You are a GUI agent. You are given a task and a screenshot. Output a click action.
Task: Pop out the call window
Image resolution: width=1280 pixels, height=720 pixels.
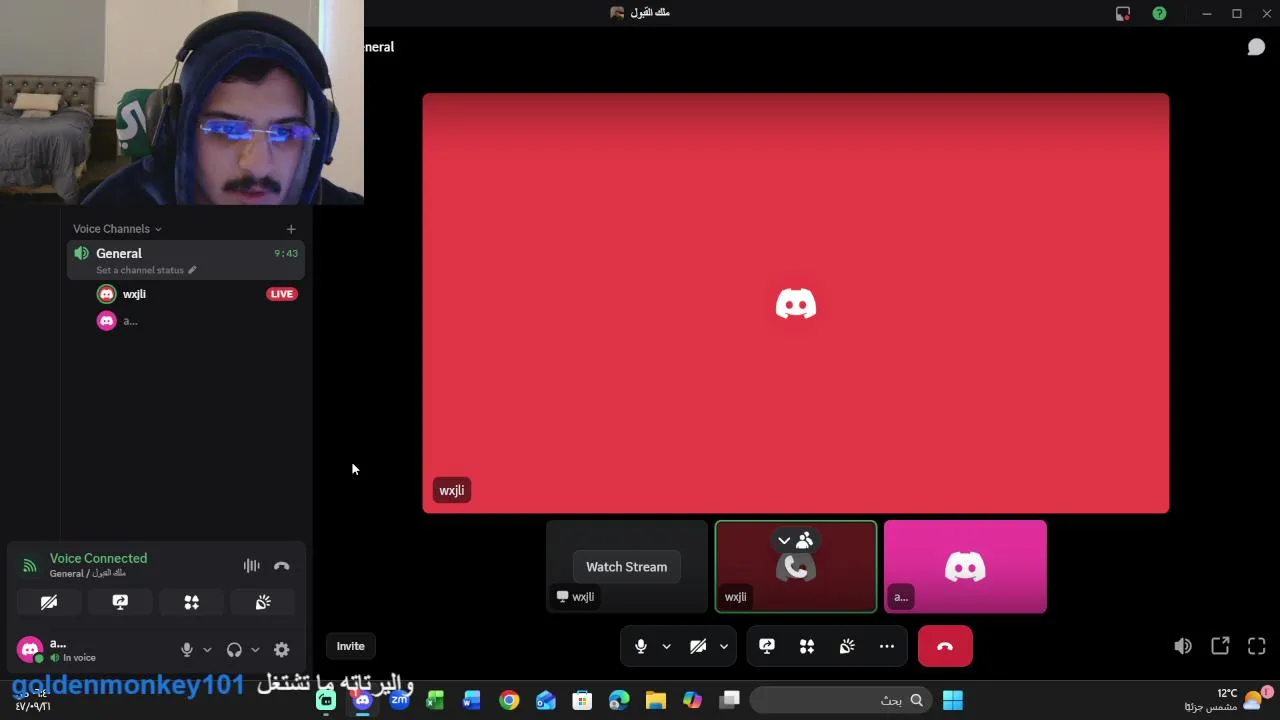point(1220,646)
